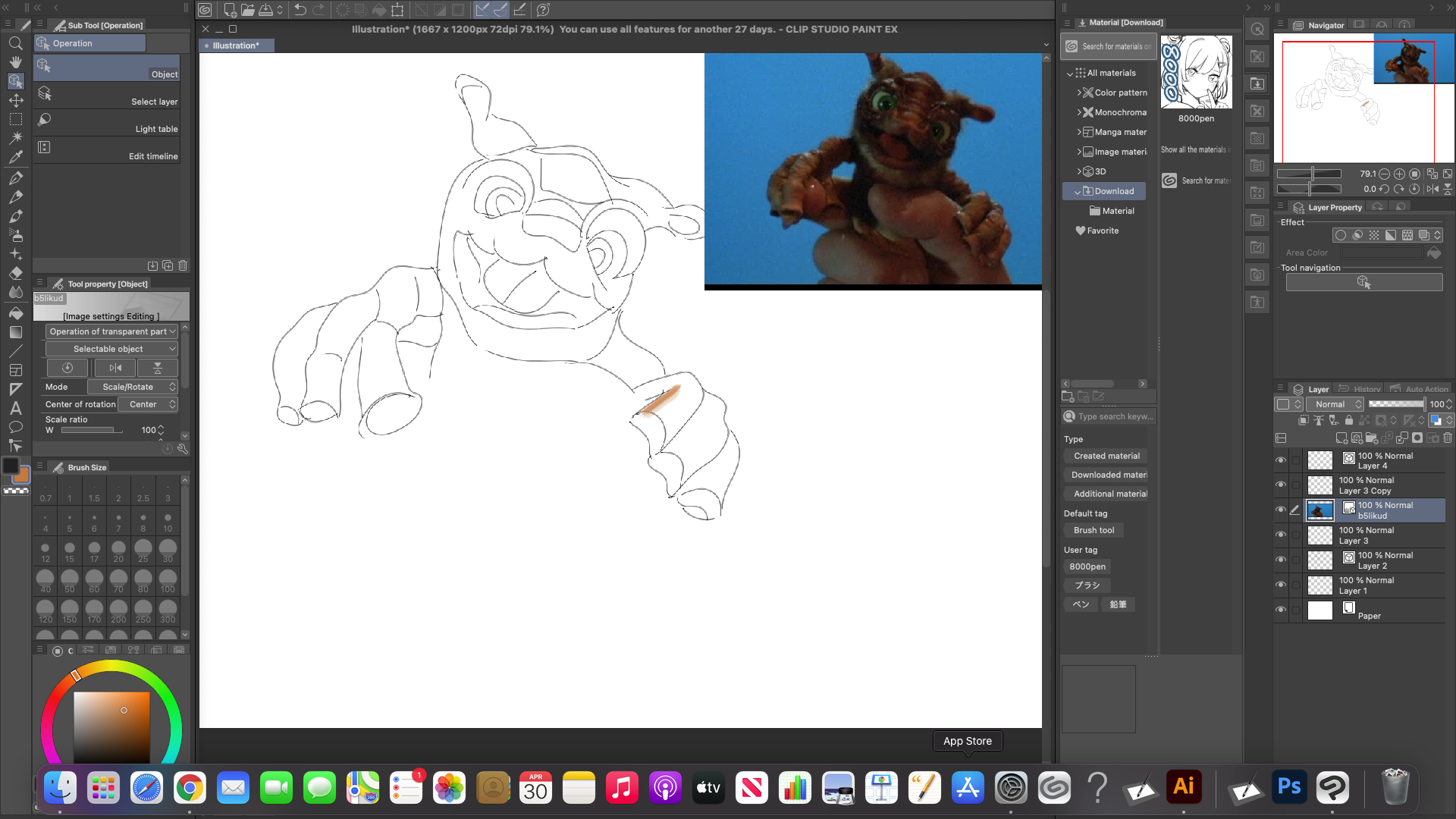The height and width of the screenshot is (819, 1456).
Task: Select the Text tool
Action: (x=15, y=408)
